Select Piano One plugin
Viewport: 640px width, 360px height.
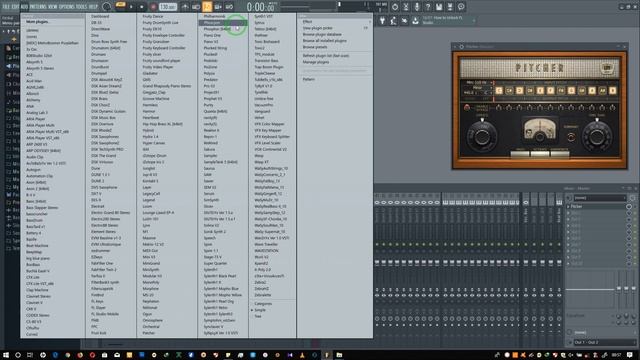click(x=212, y=35)
